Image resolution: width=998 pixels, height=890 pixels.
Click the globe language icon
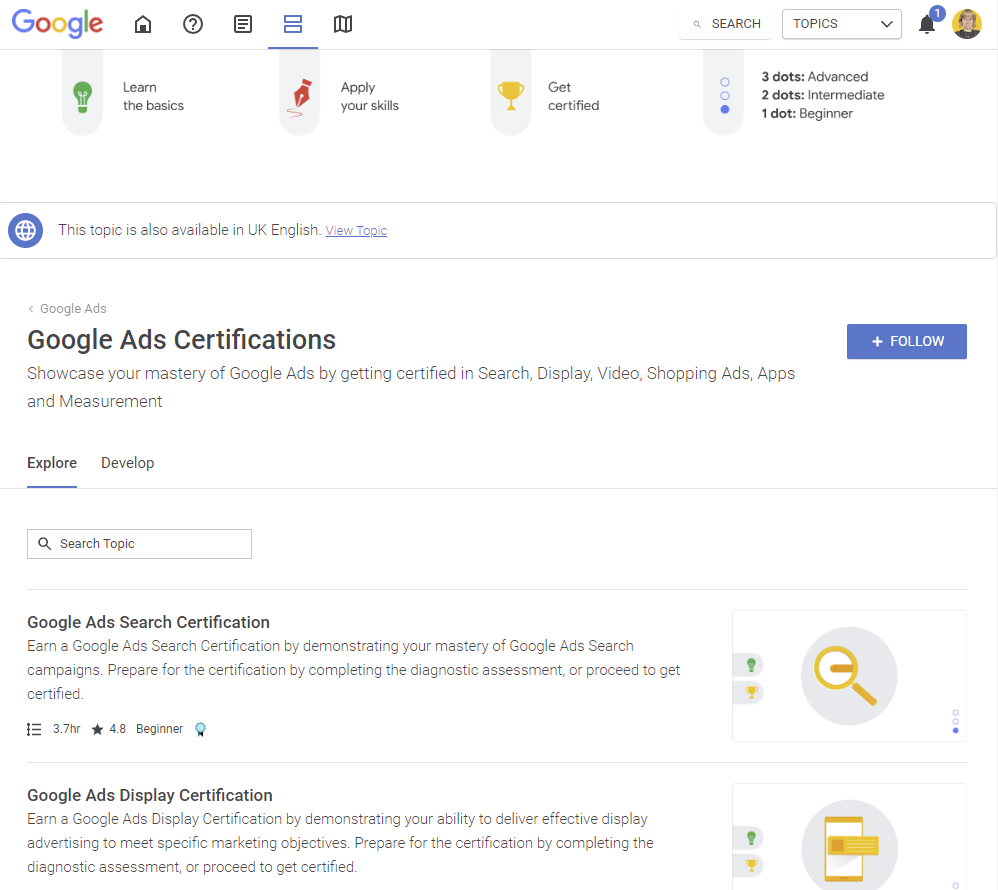(25, 230)
